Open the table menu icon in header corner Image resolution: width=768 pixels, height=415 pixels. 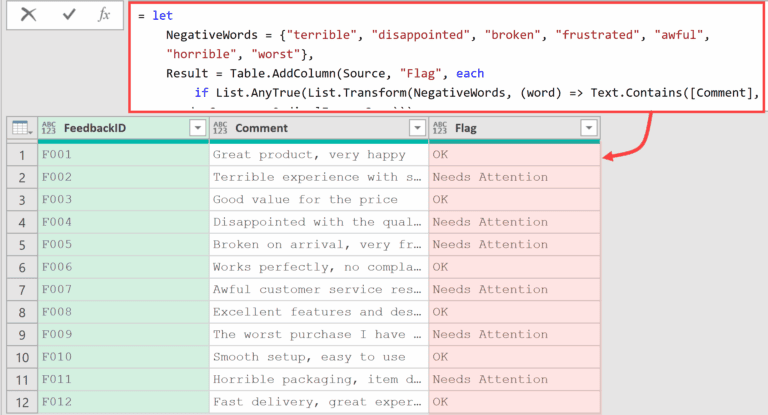(x=22, y=128)
